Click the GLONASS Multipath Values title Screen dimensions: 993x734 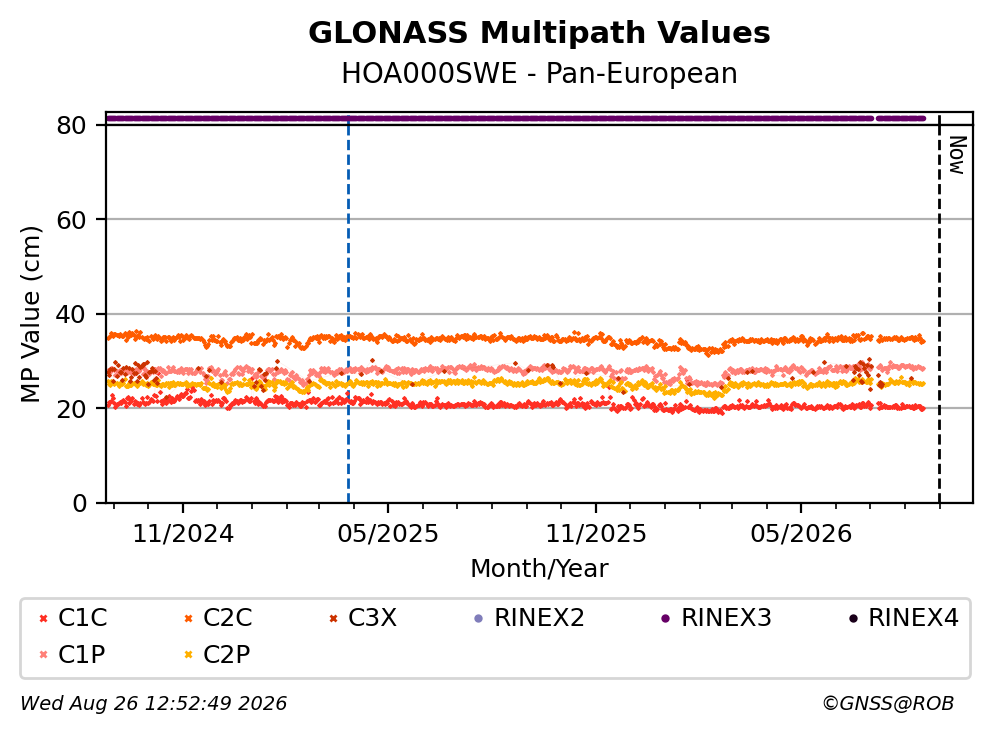[539, 33]
